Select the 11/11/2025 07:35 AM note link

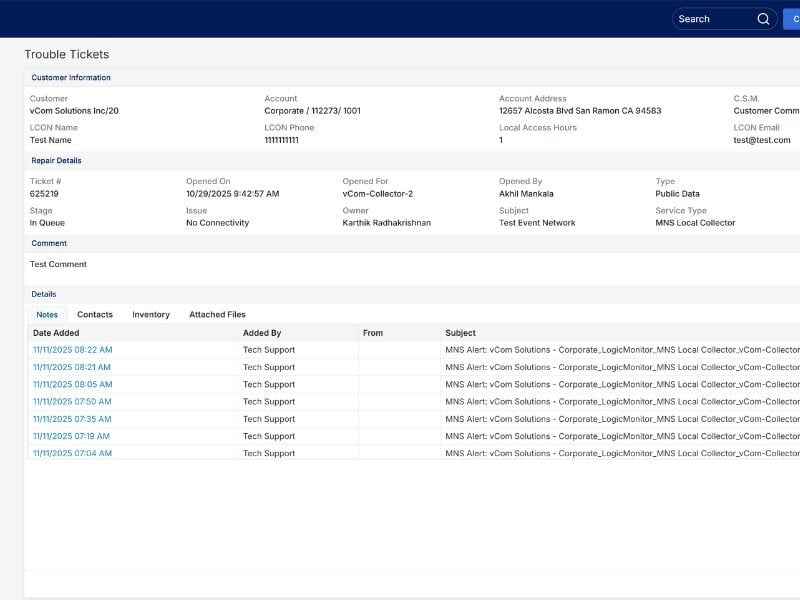click(72, 419)
